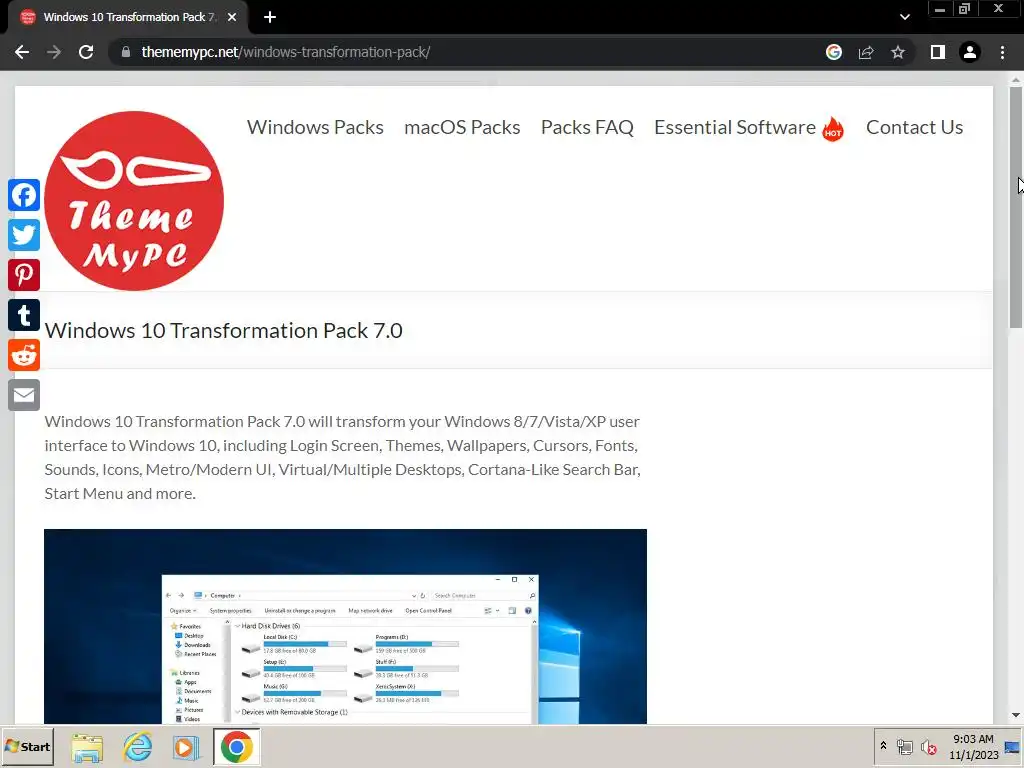The height and width of the screenshot is (768, 1024).
Task: Open muted volume tray icon
Action: (929, 746)
